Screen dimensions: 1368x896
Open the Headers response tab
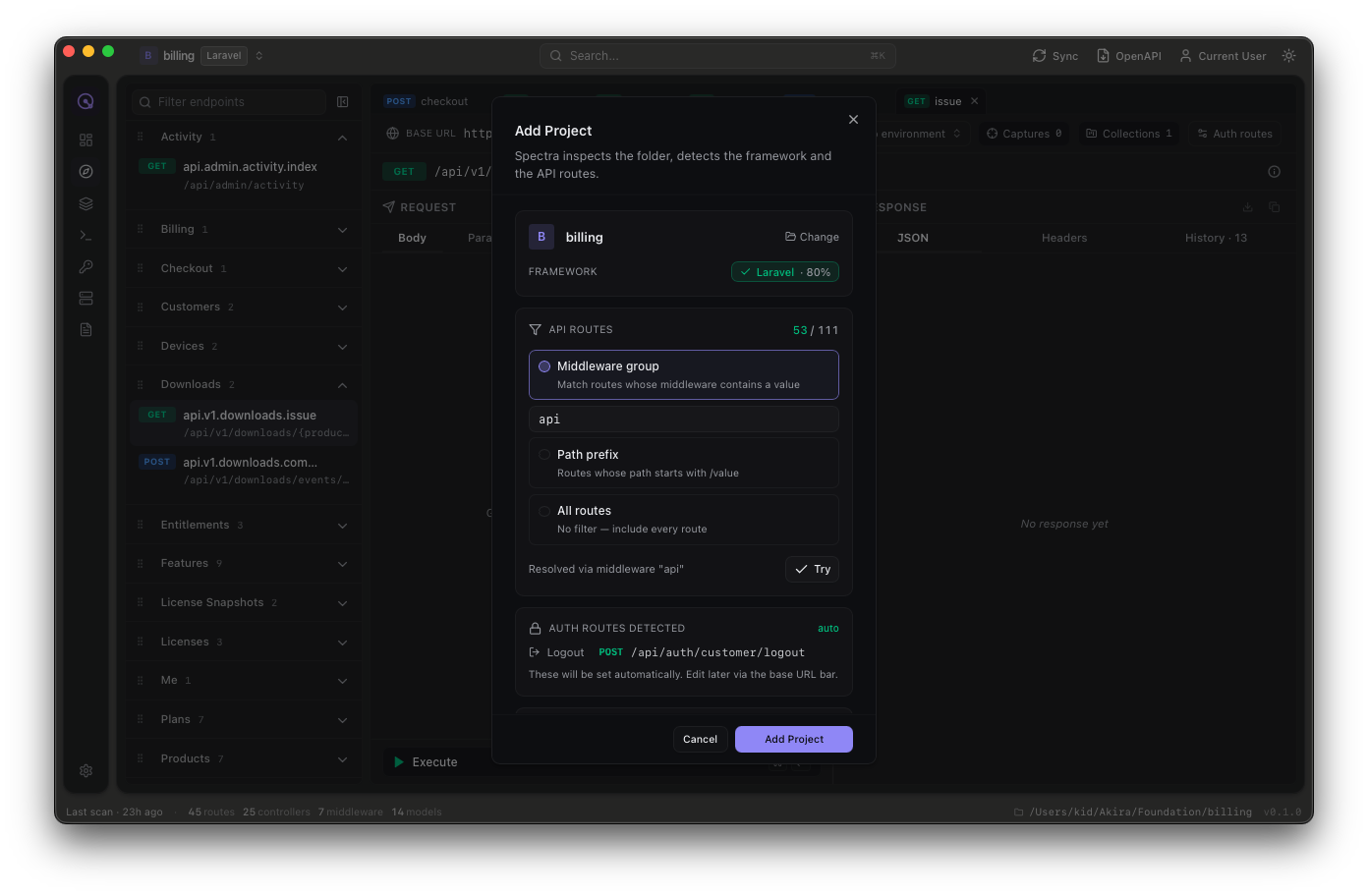click(x=1064, y=238)
